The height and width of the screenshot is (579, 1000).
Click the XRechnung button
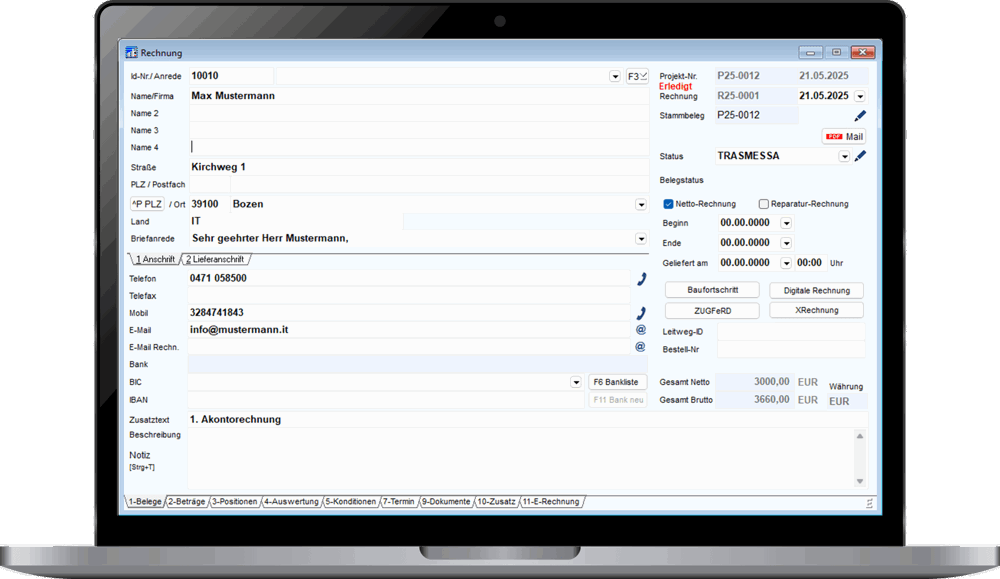pyautogui.click(x=816, y=311)
